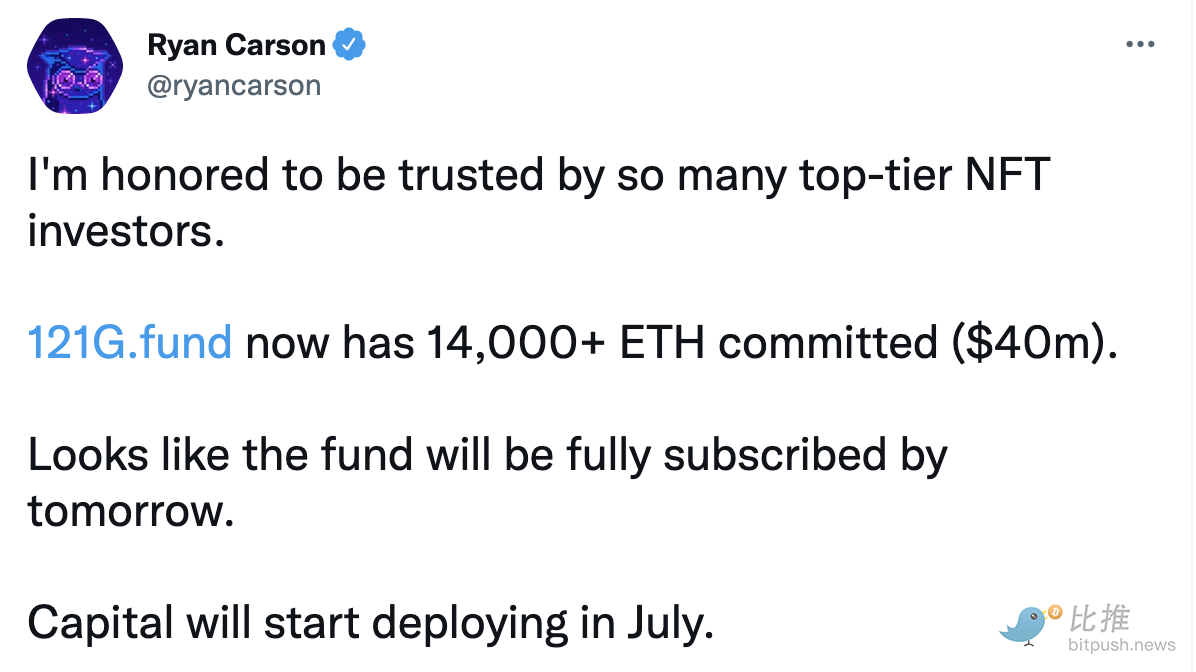The width and height of the screenshot is (1196, 672).
Task: Click the "14,000+" figure in tweet
Action: pos(515,342)
